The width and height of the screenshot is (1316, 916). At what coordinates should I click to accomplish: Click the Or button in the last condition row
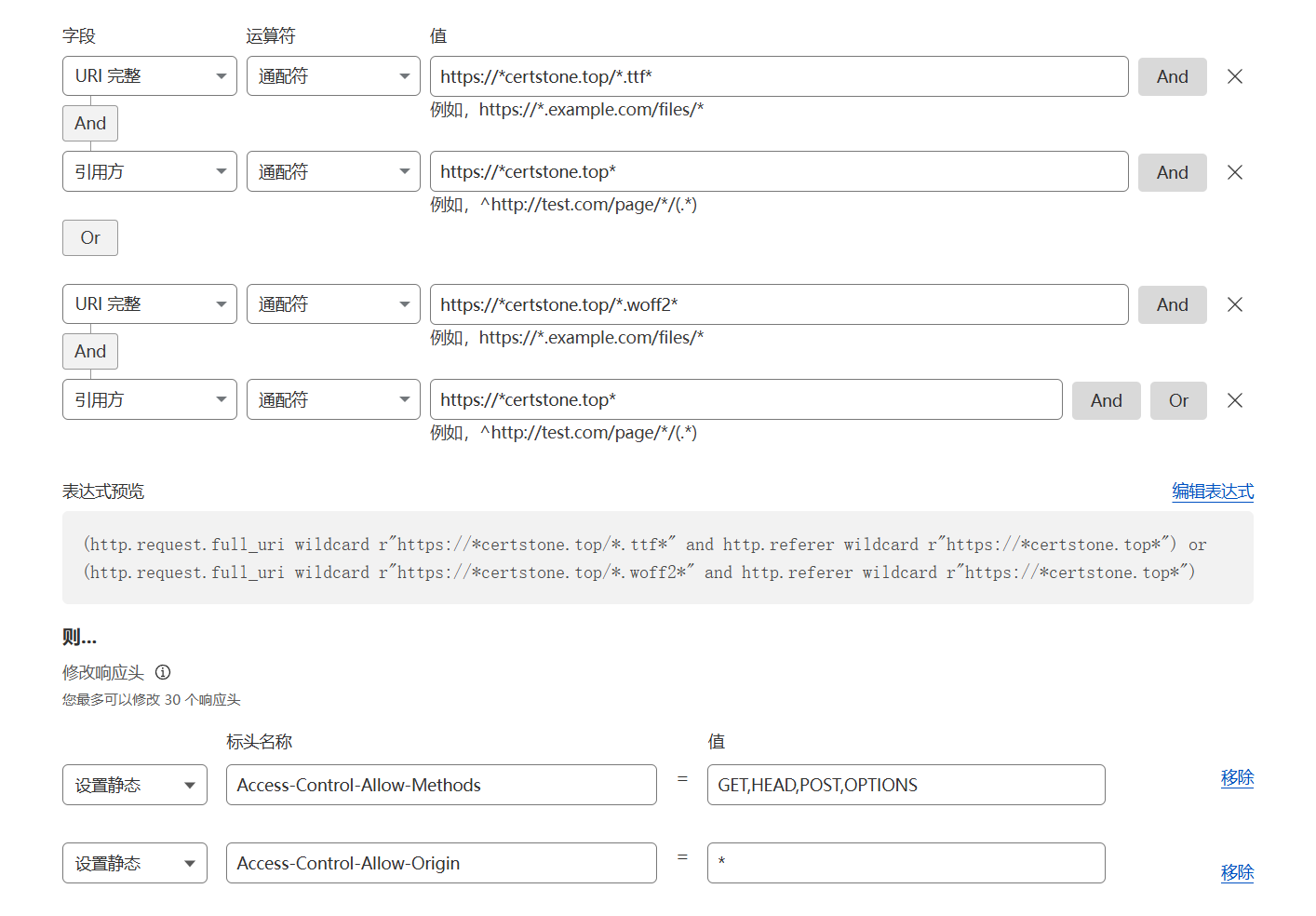tap(1177, 400)
